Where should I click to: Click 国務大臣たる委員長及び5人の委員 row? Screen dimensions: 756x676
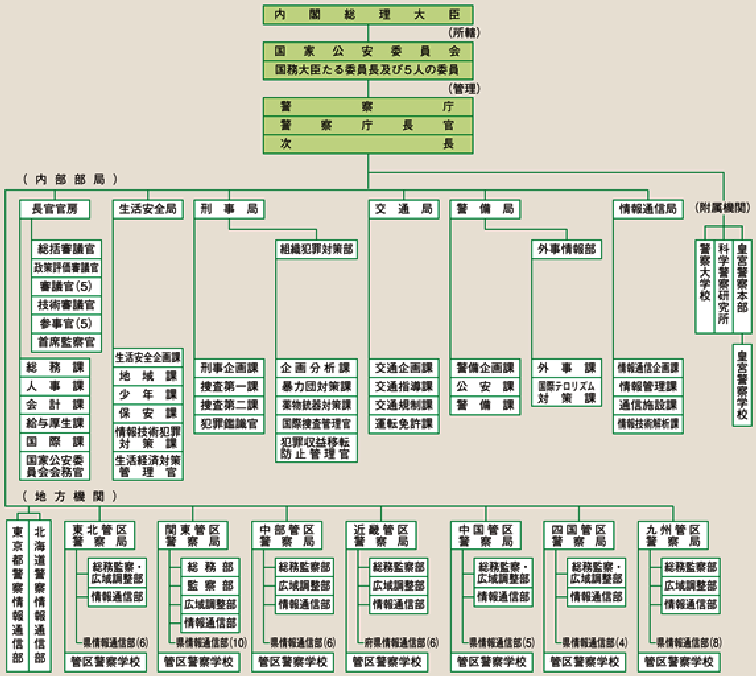point(368,70)
